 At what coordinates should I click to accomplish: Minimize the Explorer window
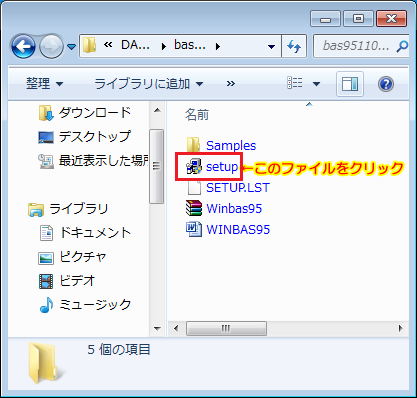[x=325, y=19]
